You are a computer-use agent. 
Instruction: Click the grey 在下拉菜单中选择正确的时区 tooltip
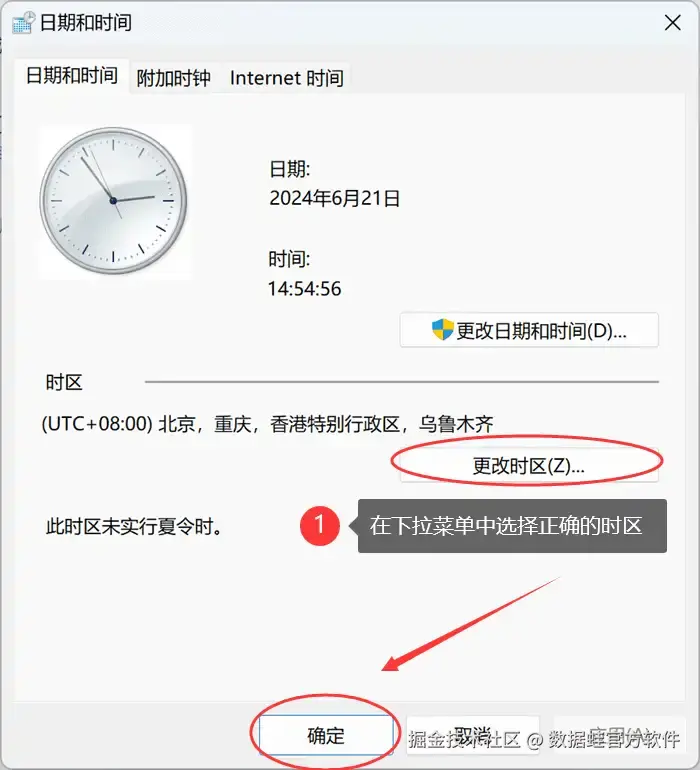click(x=512, y=526)
